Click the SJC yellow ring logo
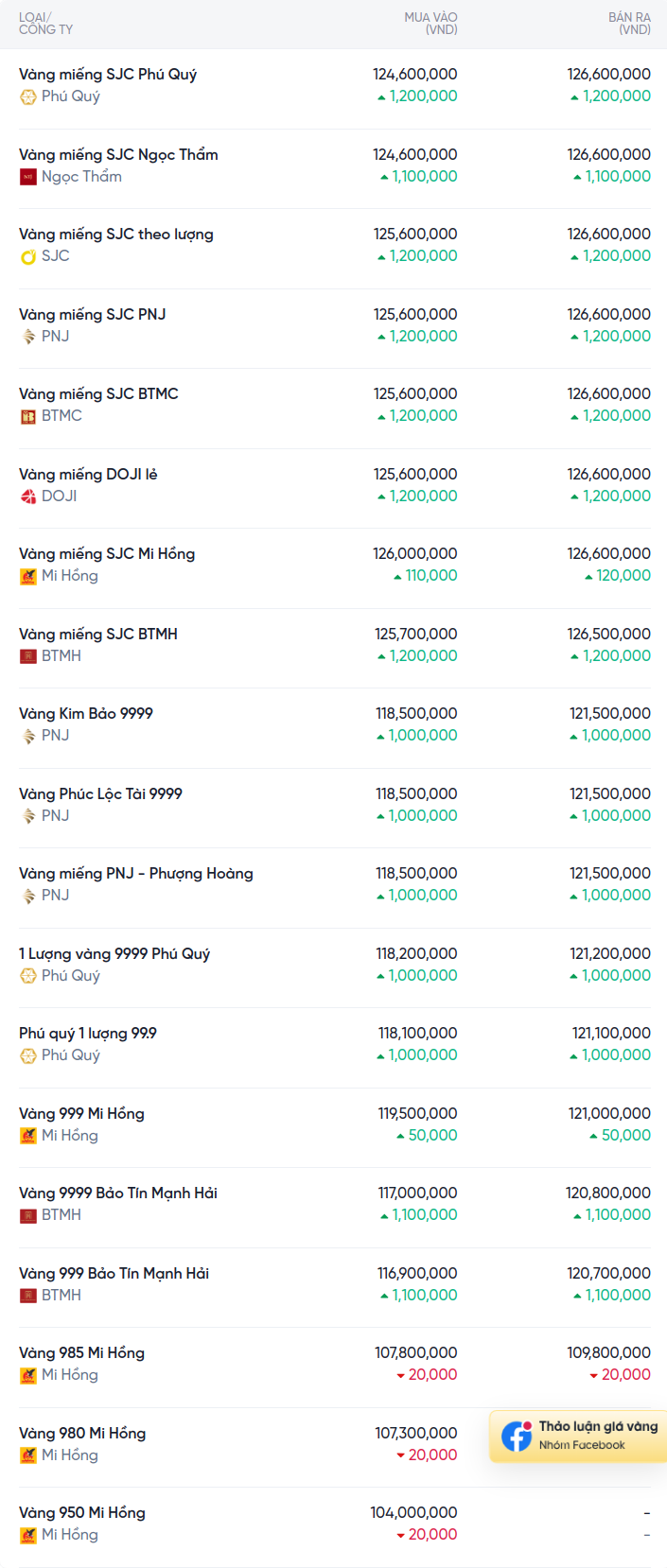Image resolution: width=667 pixels, height=1568 pixels. (x=28, y=256)
